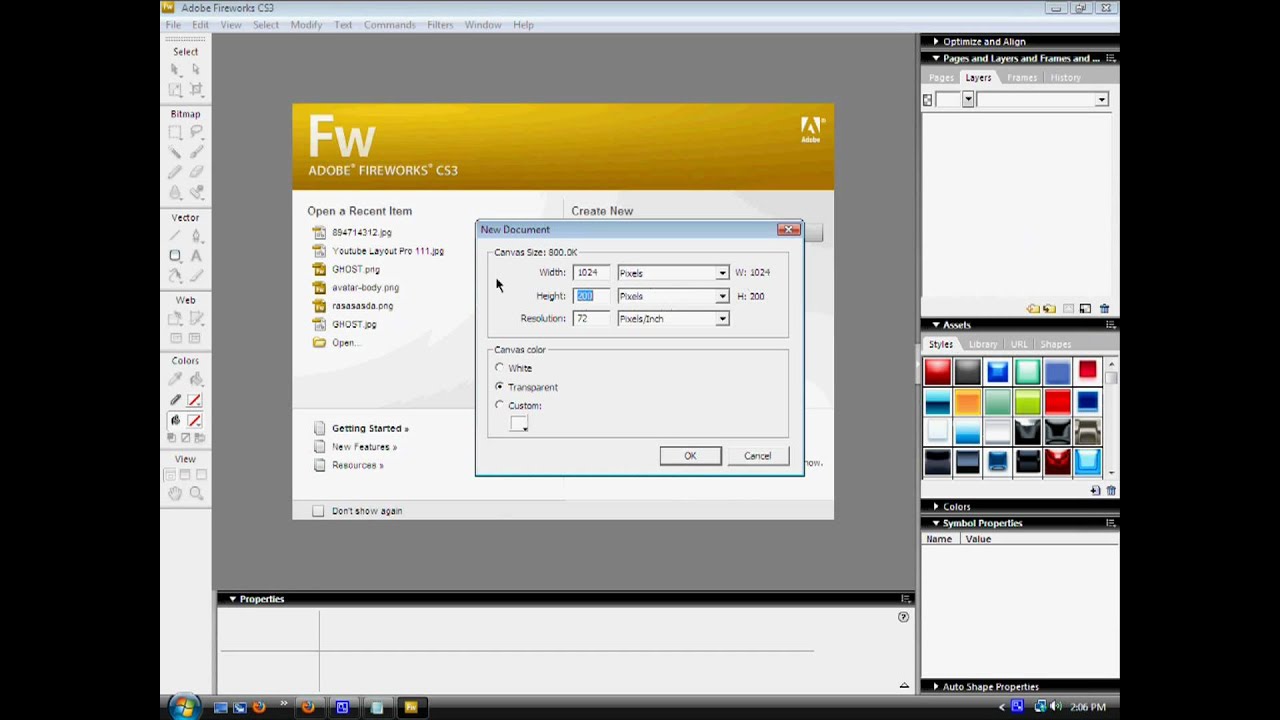Apply the orange style swatch
The image size is (1280, 720).
tap(967, 403)
